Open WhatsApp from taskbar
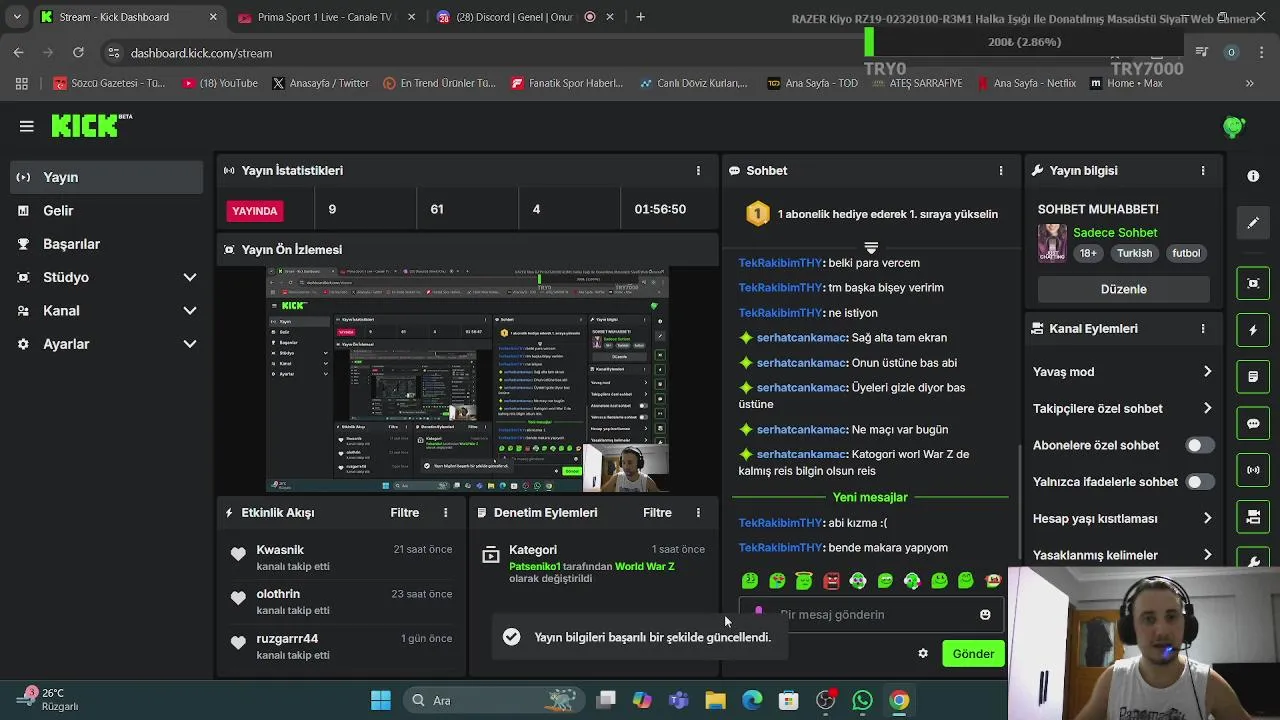Screen dimensions: 1280x720 862,700
